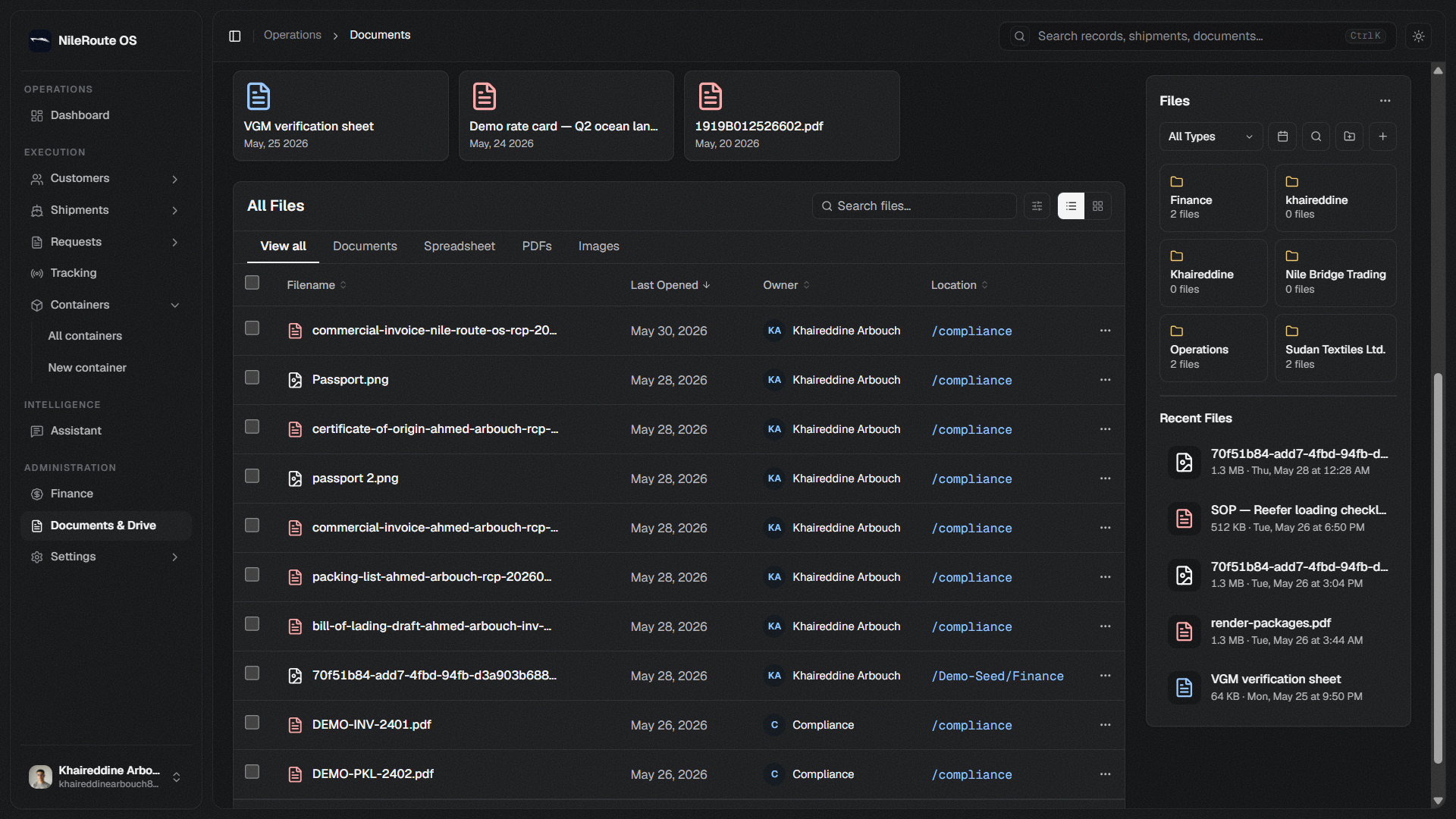
Task: Open the /compliance link for DEMO-PKL-2402.pdf
Action: (971, 775)
